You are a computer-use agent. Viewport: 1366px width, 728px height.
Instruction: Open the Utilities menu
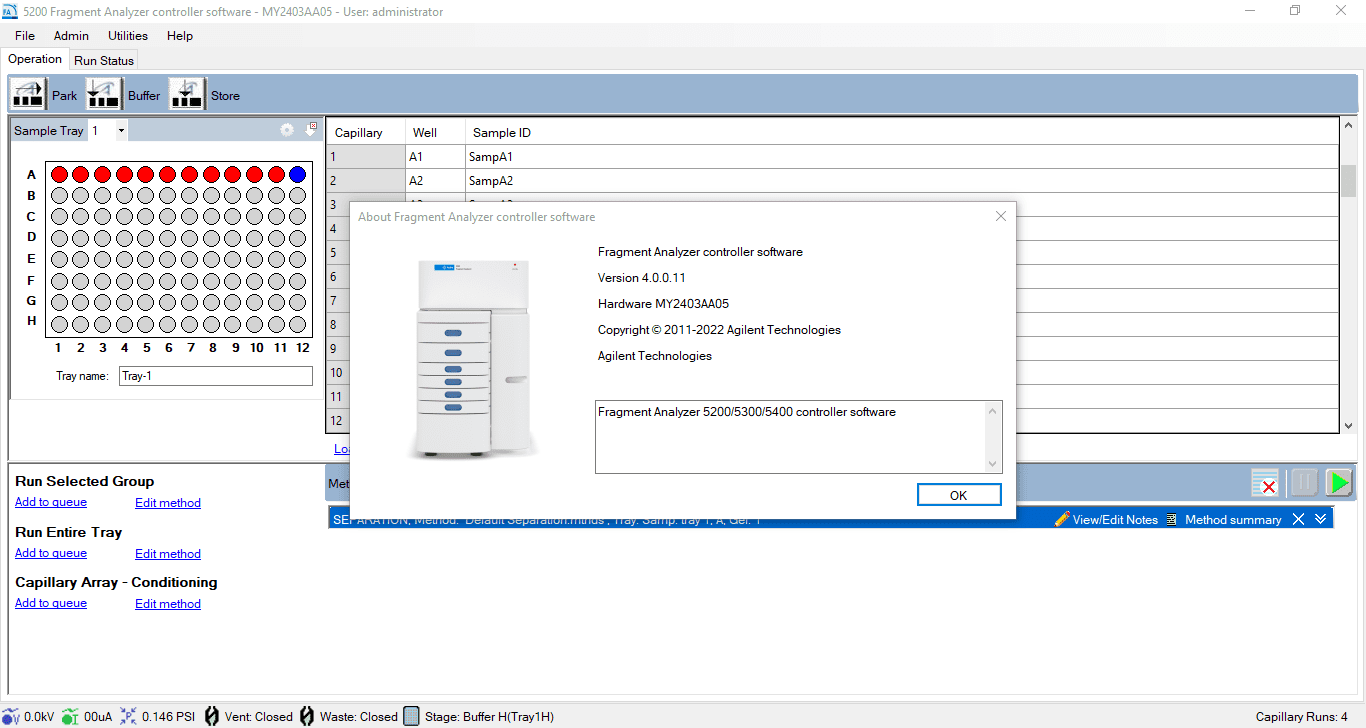[x=127, y=35]
